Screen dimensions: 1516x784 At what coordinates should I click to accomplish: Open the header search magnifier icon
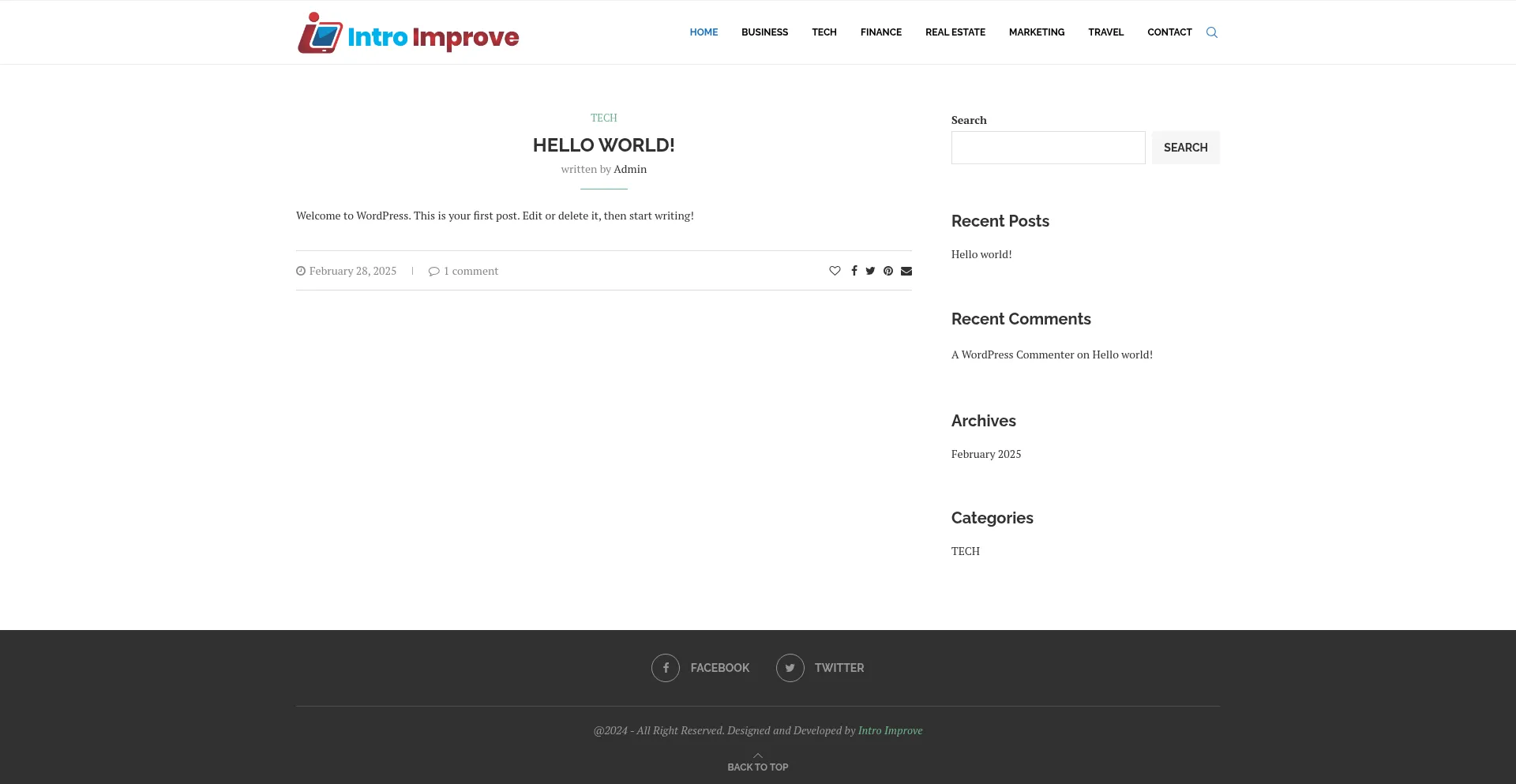pos(1212,32)
